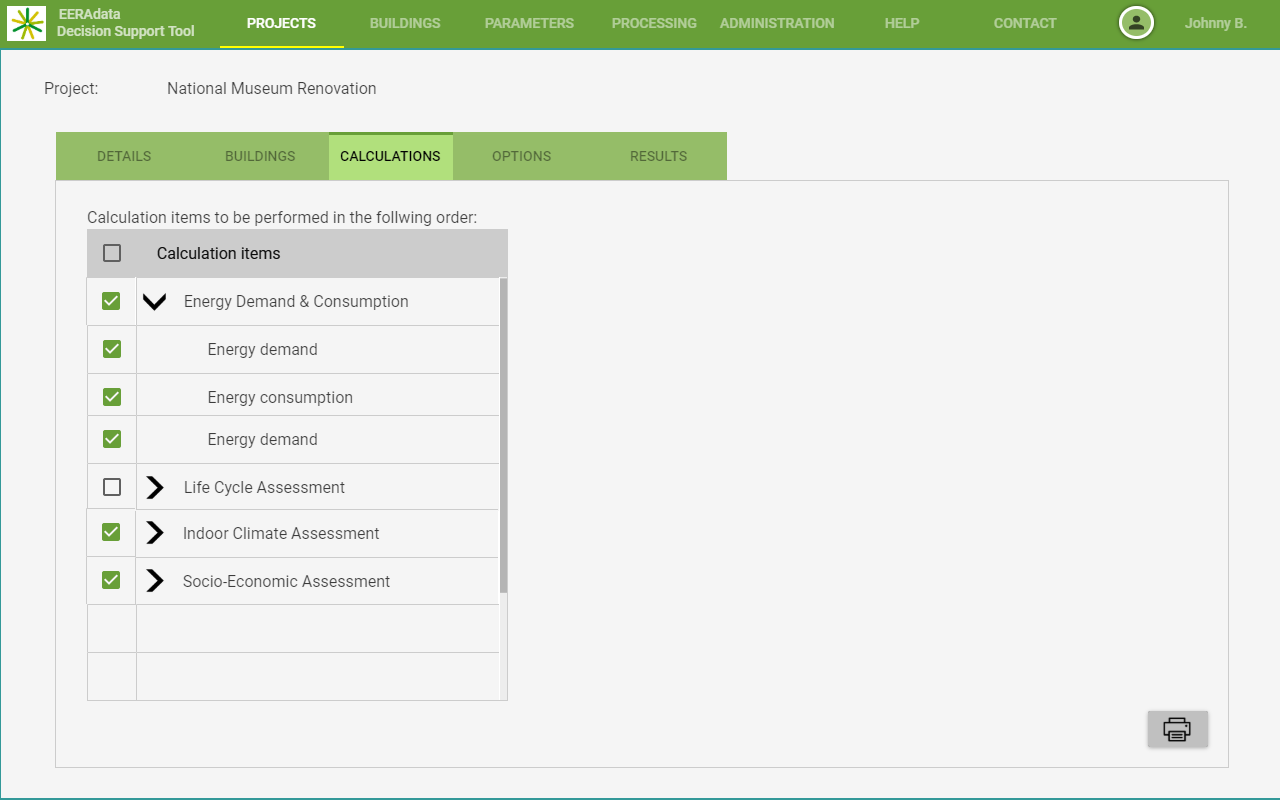Go to the Details tab
1280x800 pixels.
[124, 157]
